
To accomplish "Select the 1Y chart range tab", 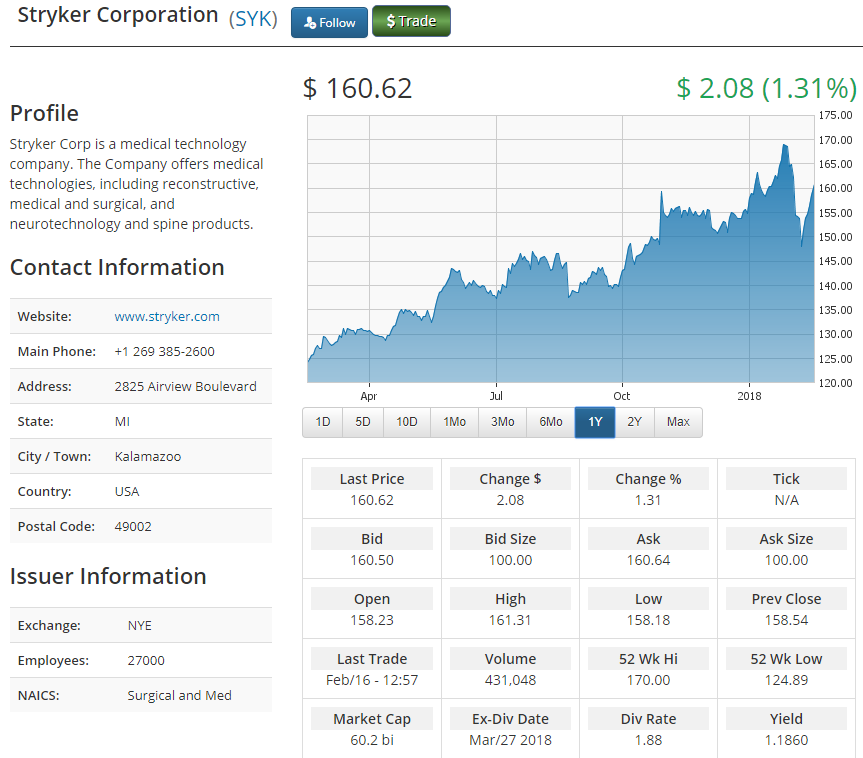I will click(595, 422).
